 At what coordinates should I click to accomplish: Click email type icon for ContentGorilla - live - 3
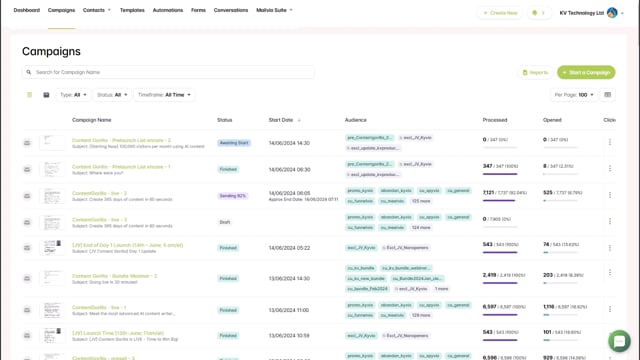pyautogui.click(x=27, y=222)
